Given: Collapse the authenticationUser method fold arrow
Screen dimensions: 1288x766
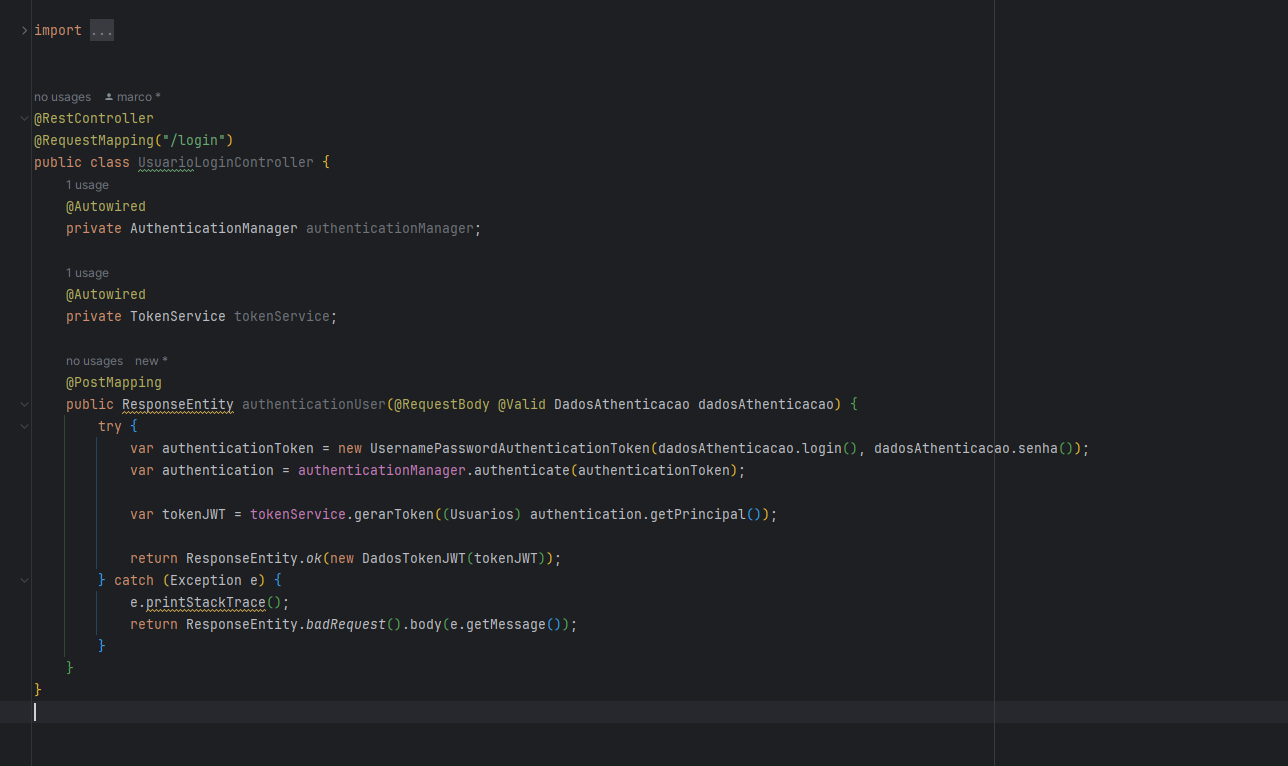Looking at the screenshot, I should point(24,405).
